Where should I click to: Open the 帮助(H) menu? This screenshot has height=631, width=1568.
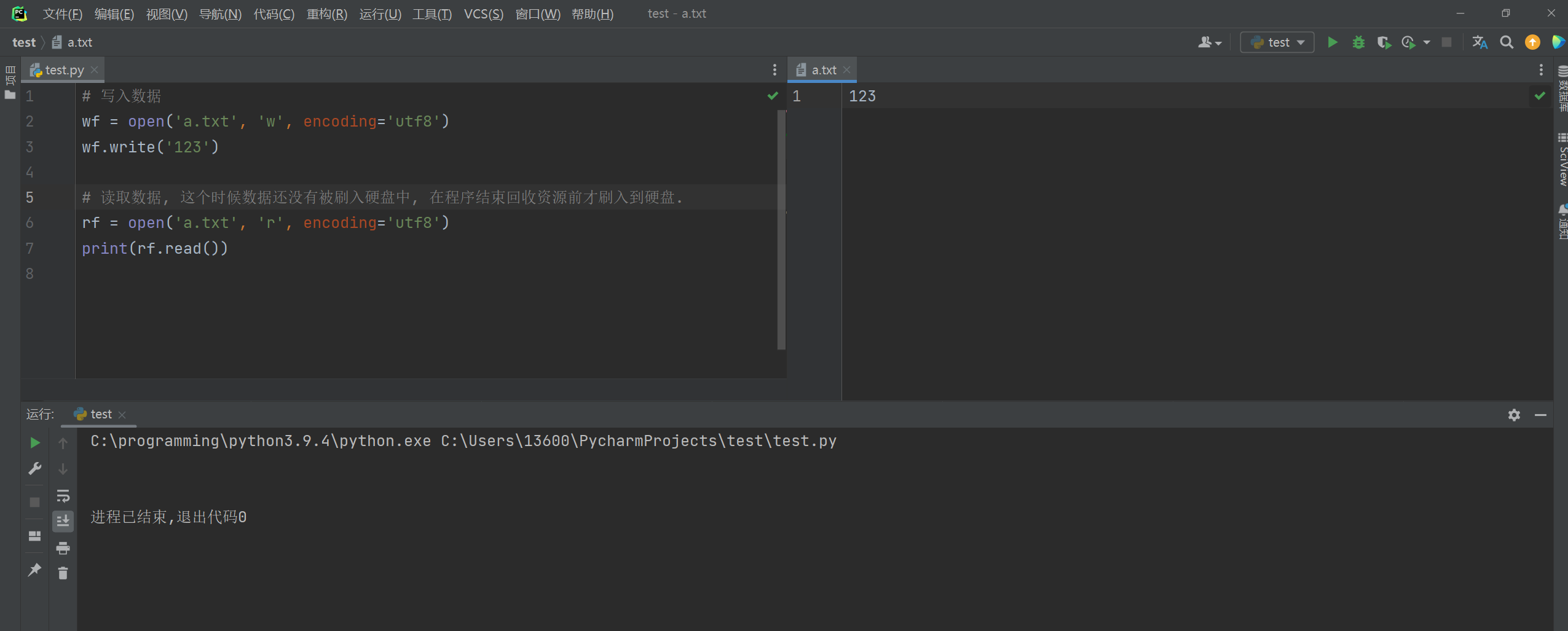click(593, 14)
